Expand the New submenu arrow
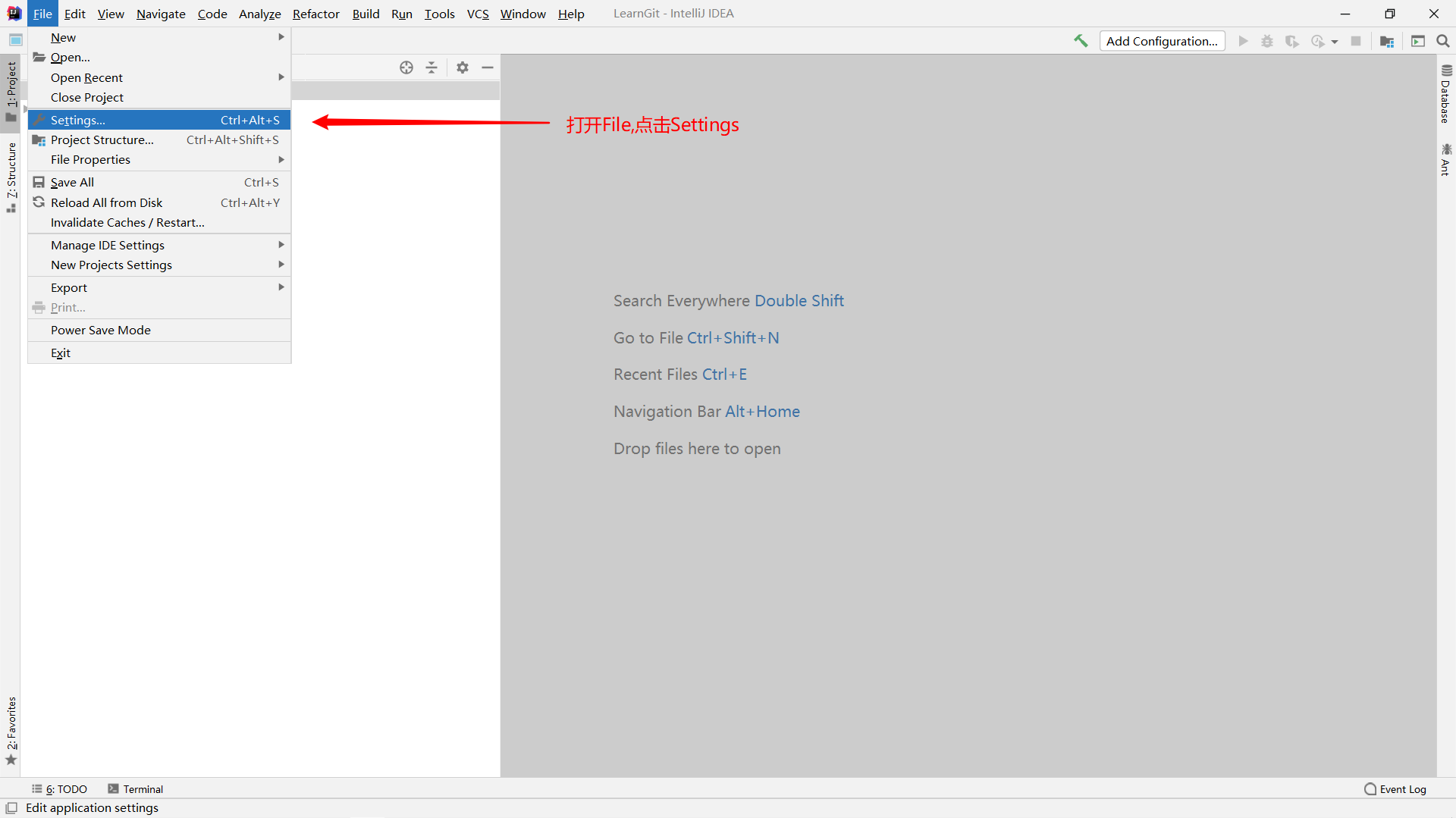 click(281, 37)
